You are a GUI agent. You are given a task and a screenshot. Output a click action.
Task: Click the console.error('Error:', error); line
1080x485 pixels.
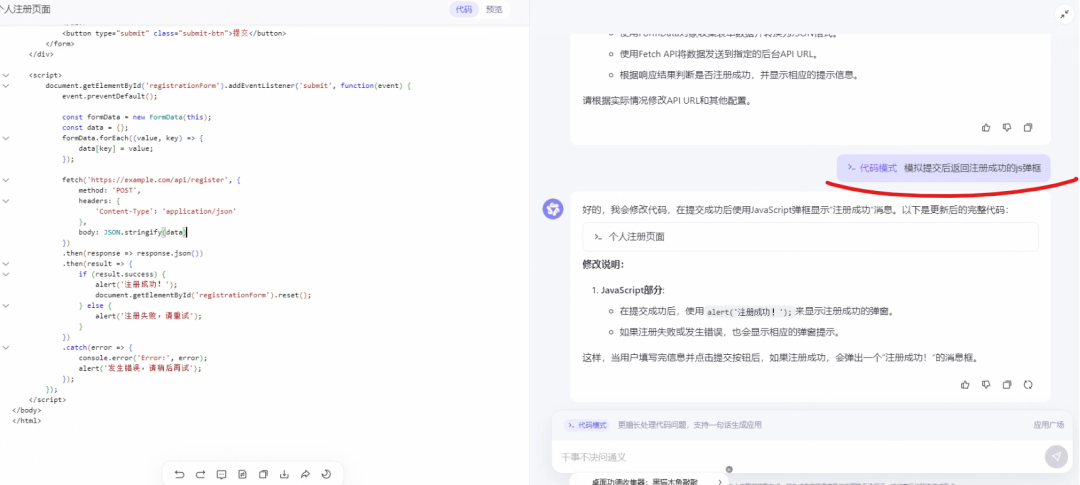pyautogui.click(x=143, y=358)
